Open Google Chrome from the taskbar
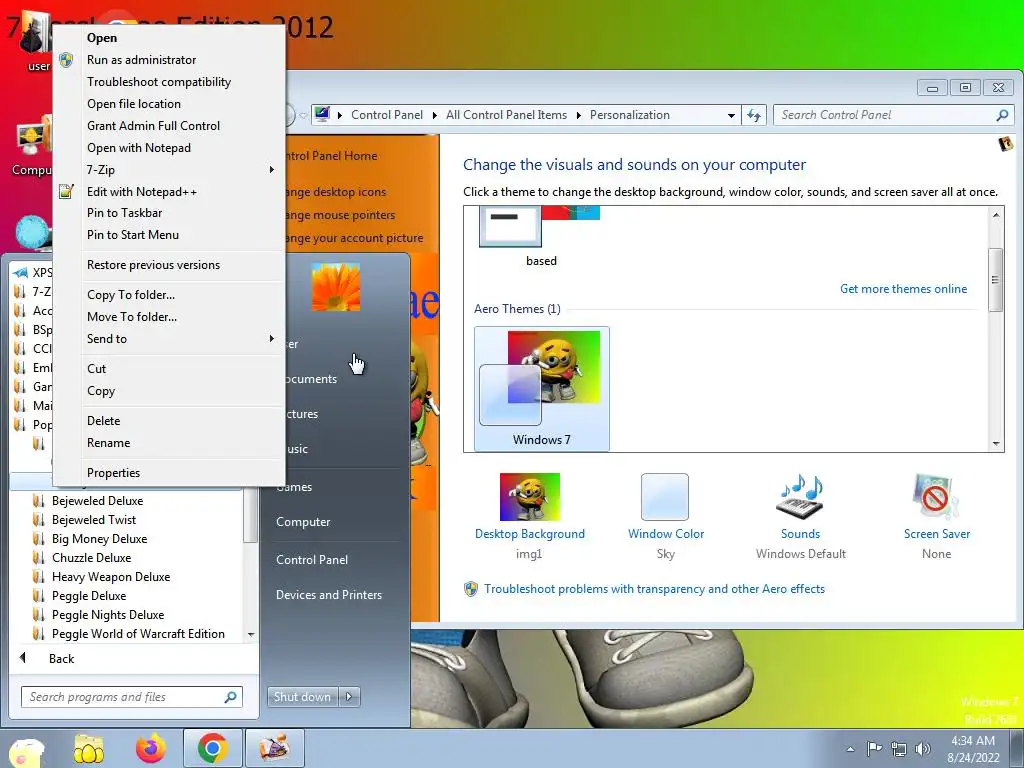 [212, 748]
